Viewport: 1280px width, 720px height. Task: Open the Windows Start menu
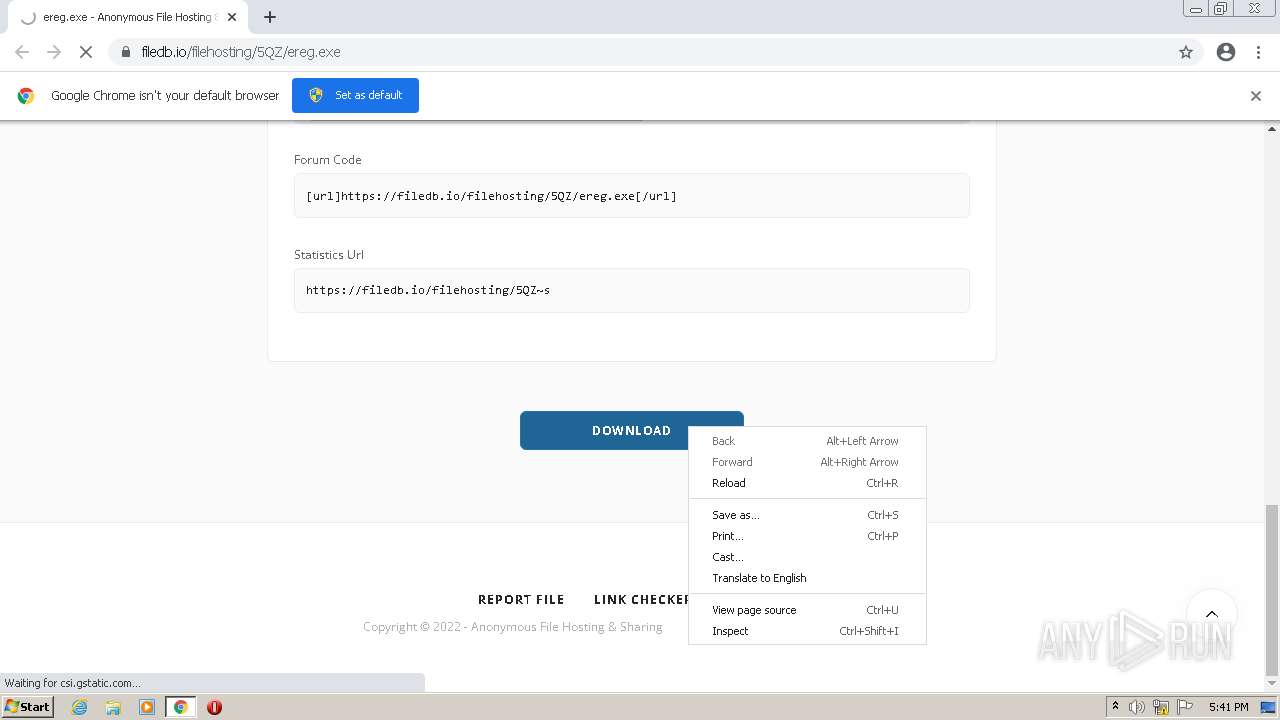tap(28, 706)
